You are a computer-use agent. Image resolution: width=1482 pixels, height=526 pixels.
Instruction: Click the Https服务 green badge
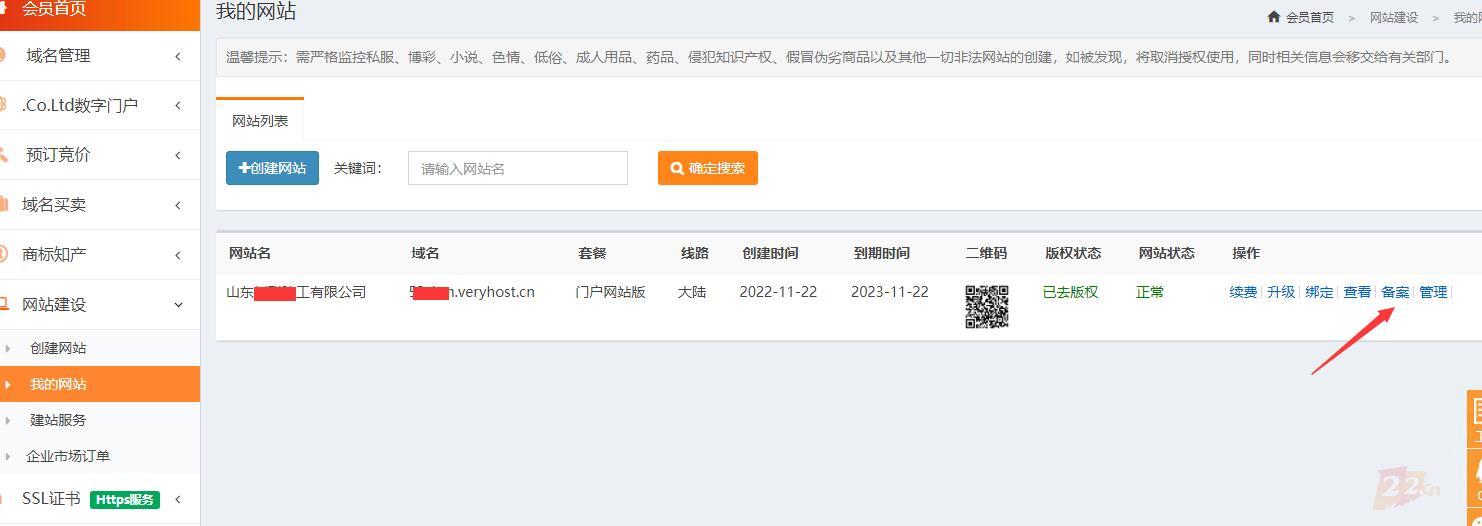point(125,499)
